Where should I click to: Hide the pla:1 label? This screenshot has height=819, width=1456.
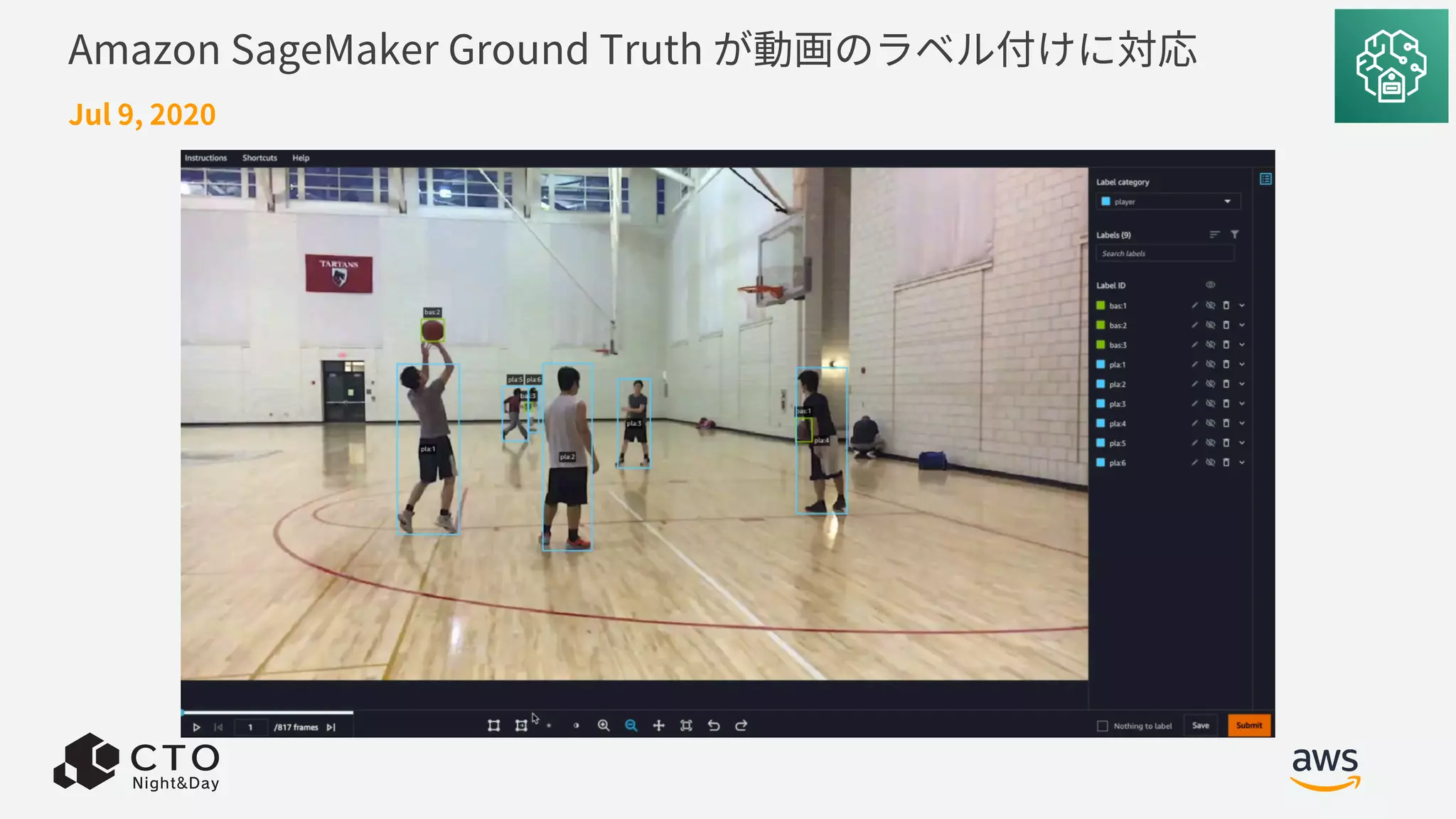(1210, 364)
